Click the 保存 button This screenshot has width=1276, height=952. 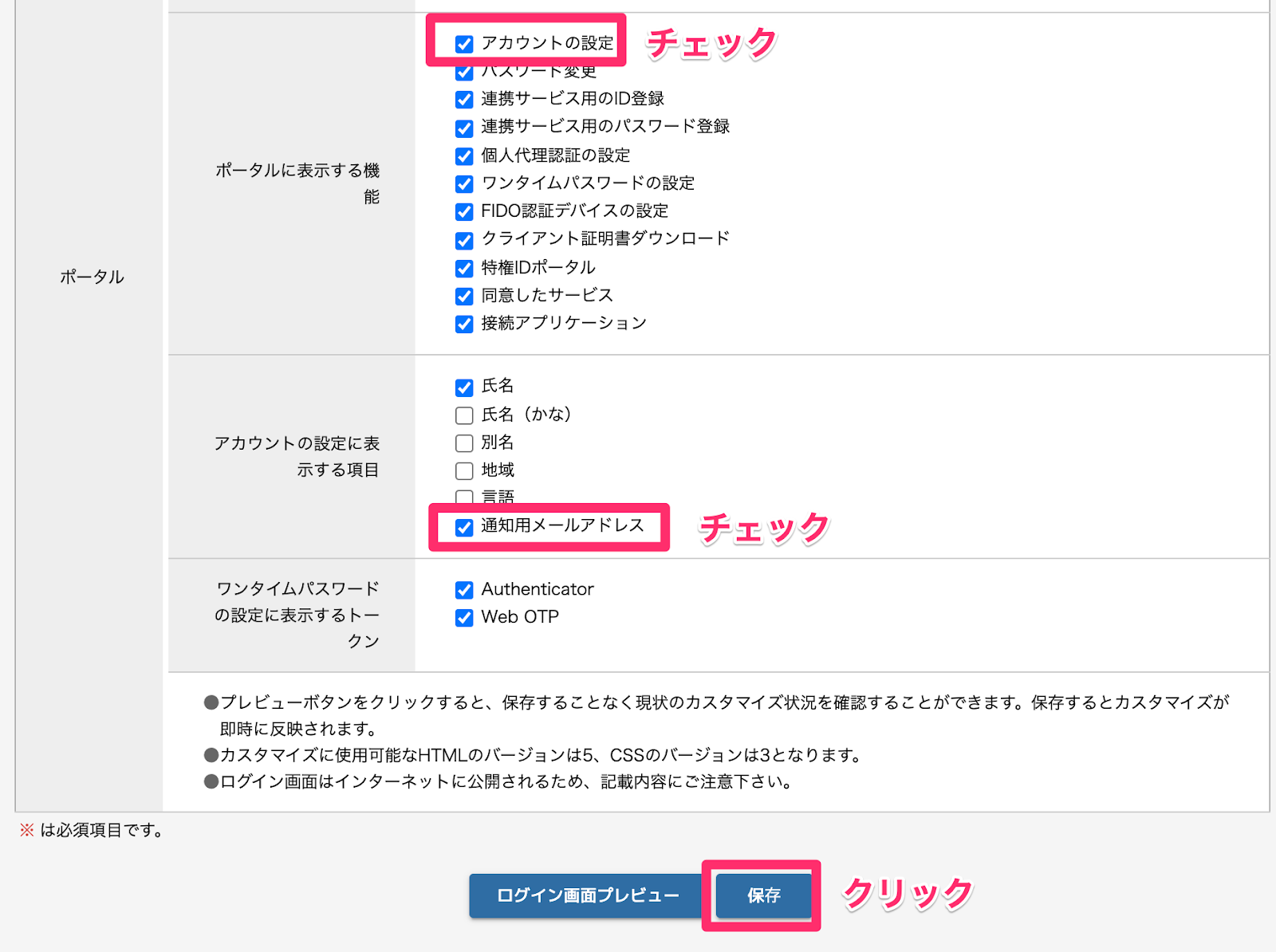[763, 895]
